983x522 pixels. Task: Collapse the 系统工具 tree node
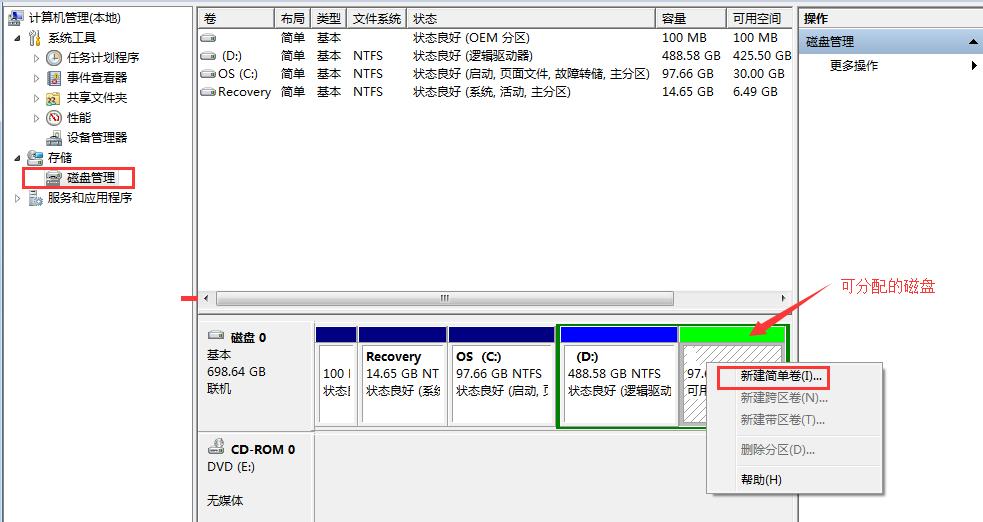(x=18, y=38)
